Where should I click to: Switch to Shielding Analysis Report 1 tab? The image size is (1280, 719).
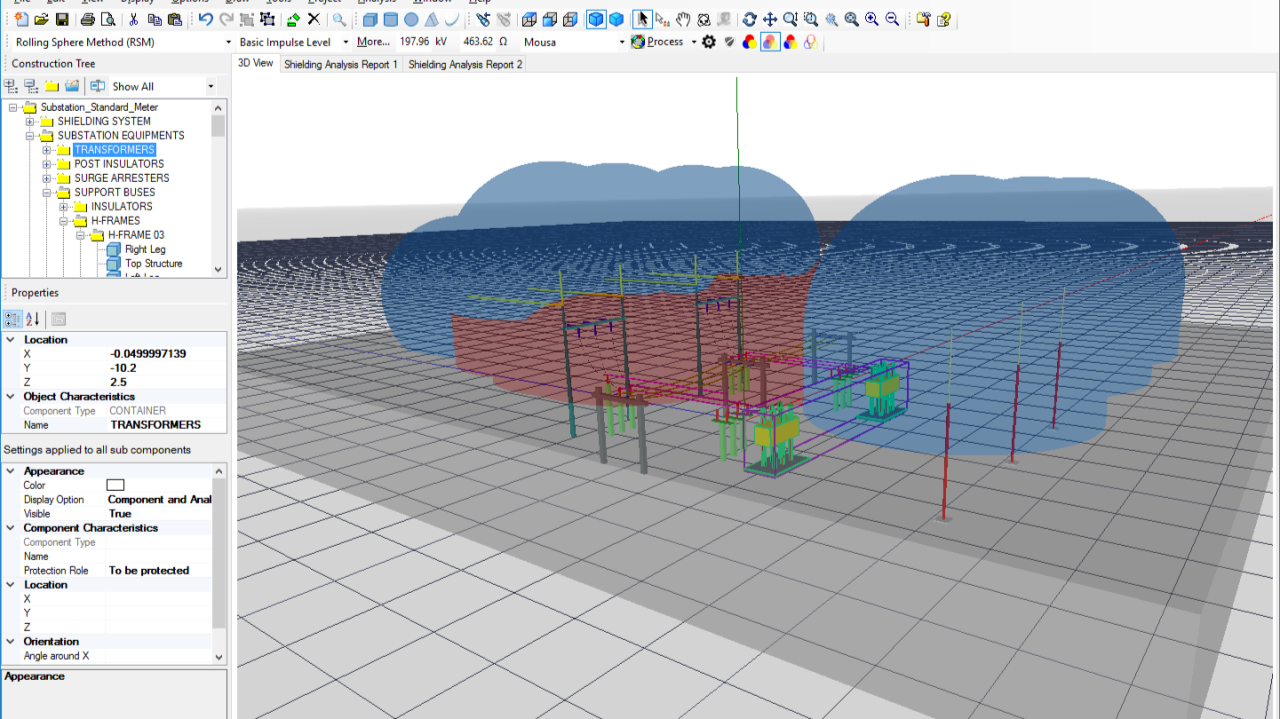point(340,64)
